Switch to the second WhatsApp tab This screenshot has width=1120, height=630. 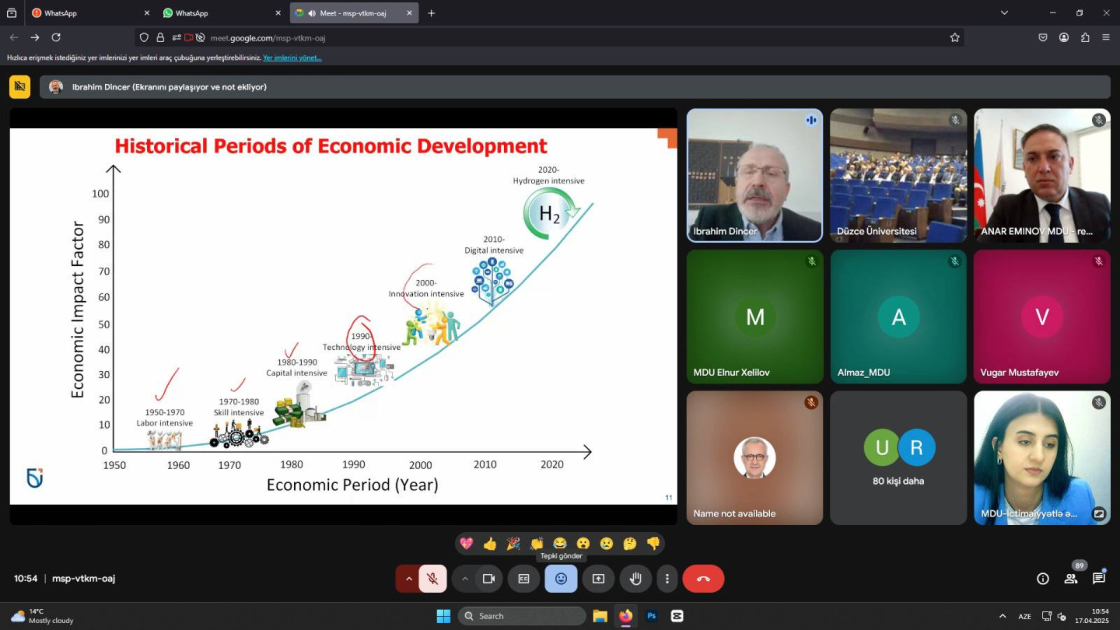[x=221, y=13]
